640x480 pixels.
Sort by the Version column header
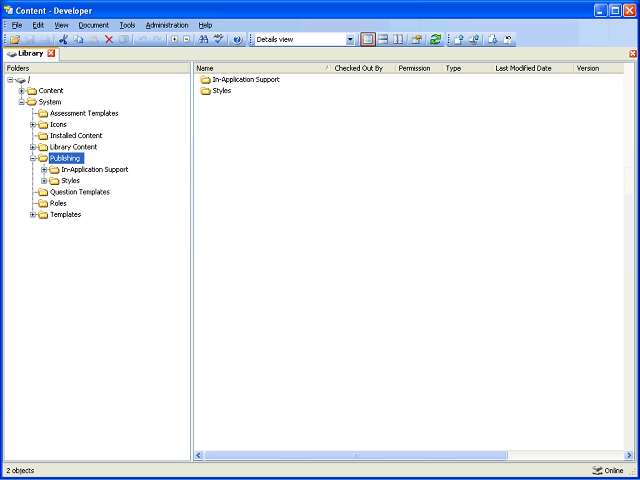[598, 68]
